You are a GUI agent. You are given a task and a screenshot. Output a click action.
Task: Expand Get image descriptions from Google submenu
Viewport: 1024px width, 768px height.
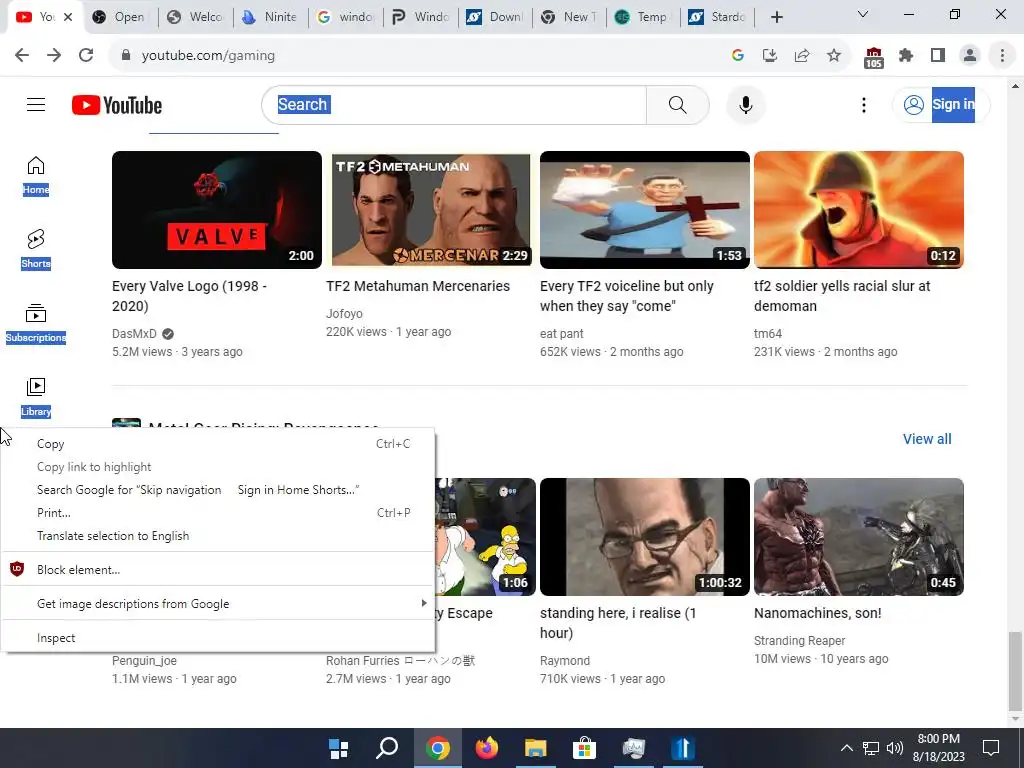pos(217,603)
